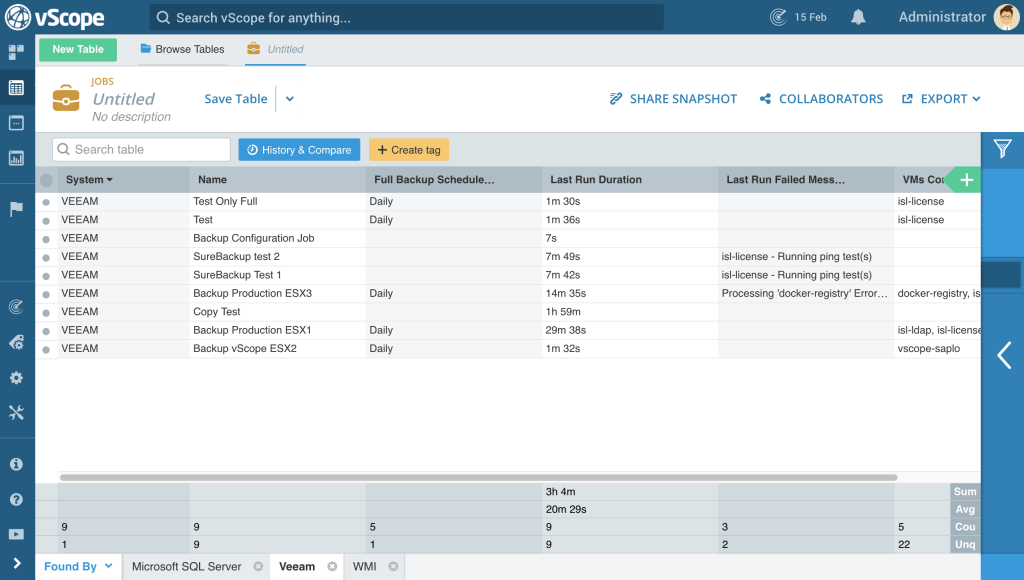Click the Avg aggregate row label
The width and height of the screenshot is (1024, 580).
[x=965, y=509]
